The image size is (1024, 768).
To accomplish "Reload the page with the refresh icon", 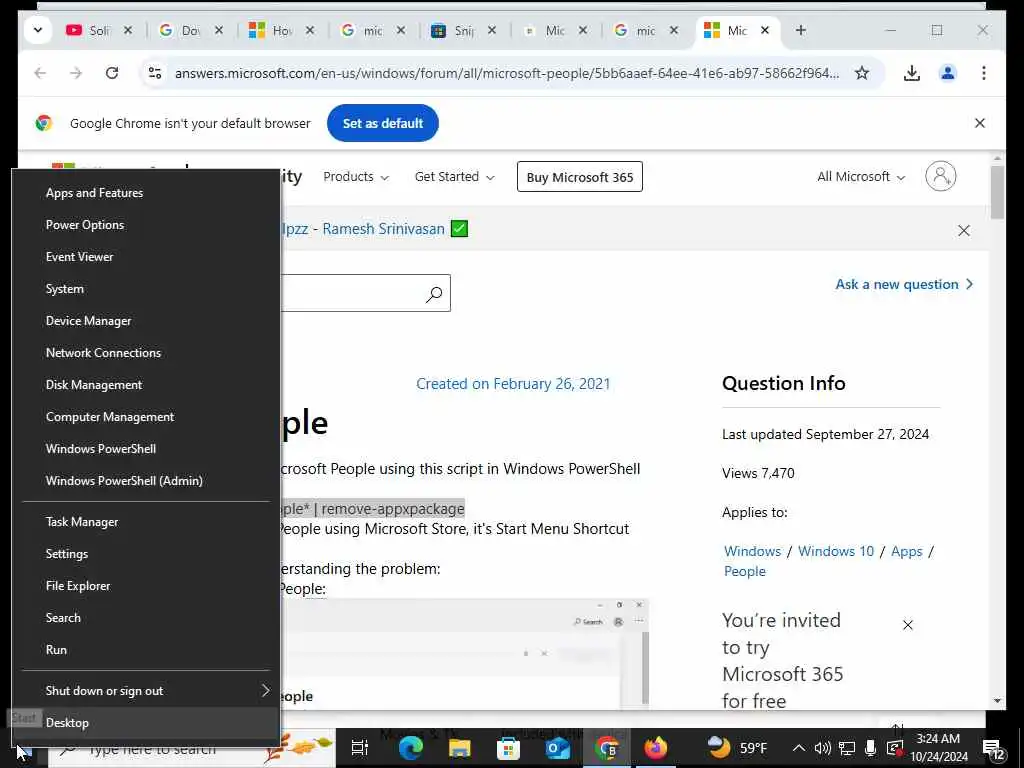I will 112,73.
